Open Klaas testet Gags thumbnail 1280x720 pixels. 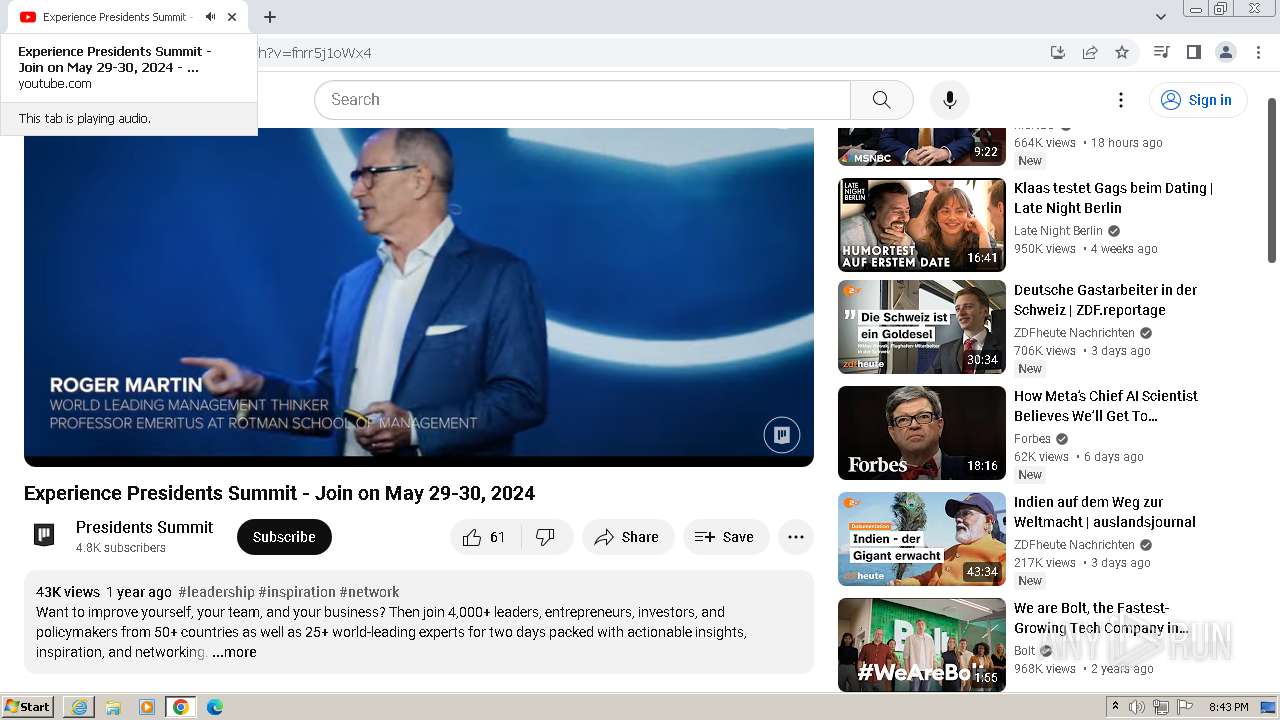(922, 225)
